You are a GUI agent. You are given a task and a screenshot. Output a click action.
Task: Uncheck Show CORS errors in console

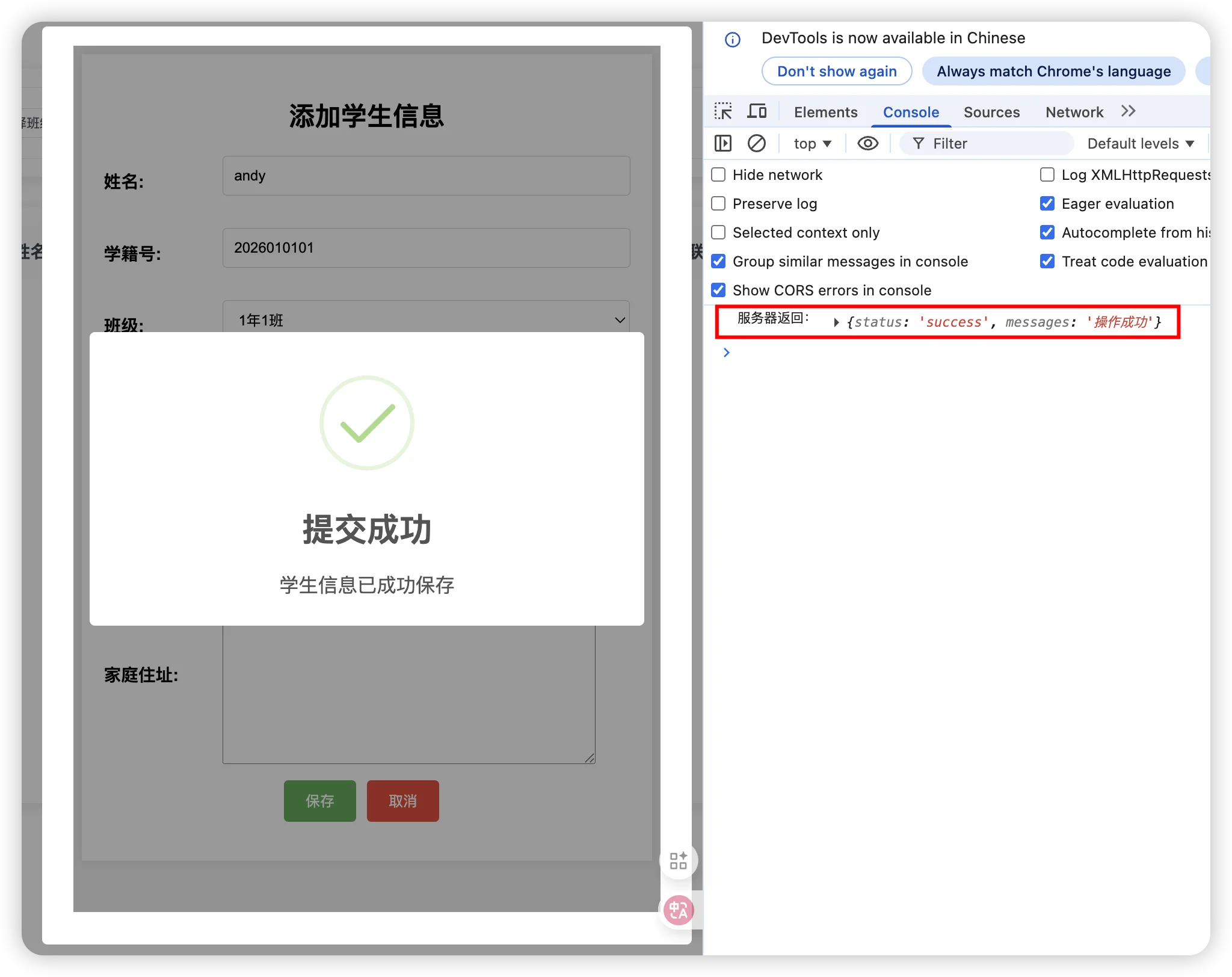(718, 290)
